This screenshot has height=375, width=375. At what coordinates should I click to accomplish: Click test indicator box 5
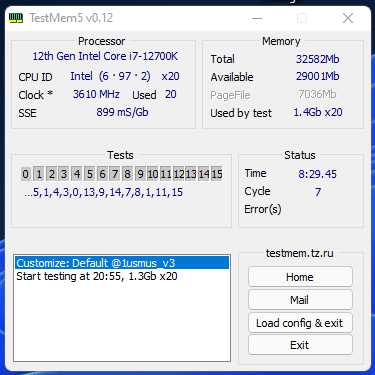point(90,174)
